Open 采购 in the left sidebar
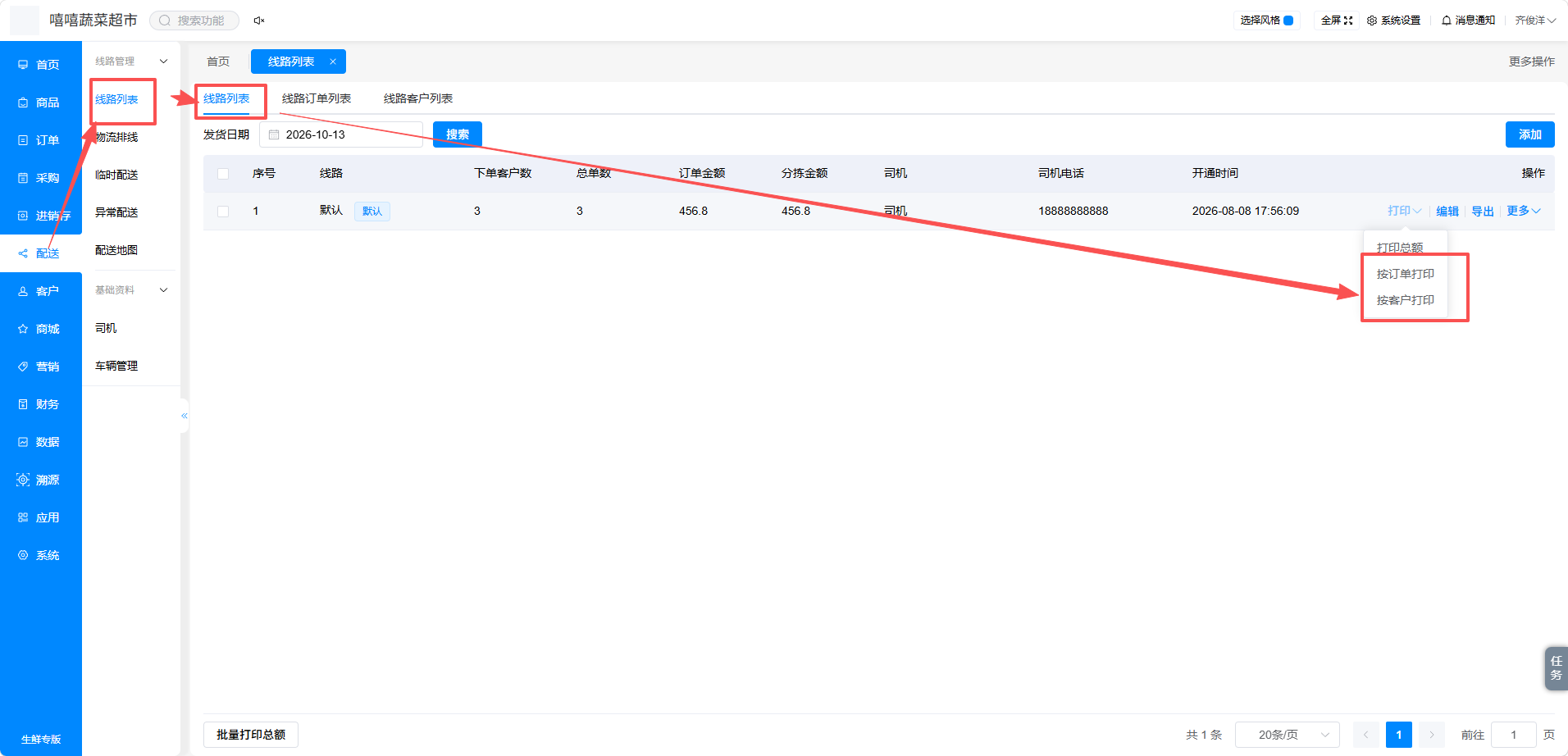Image resolution: width=1568 pixels, height=756 pixels. click(40, 178)
